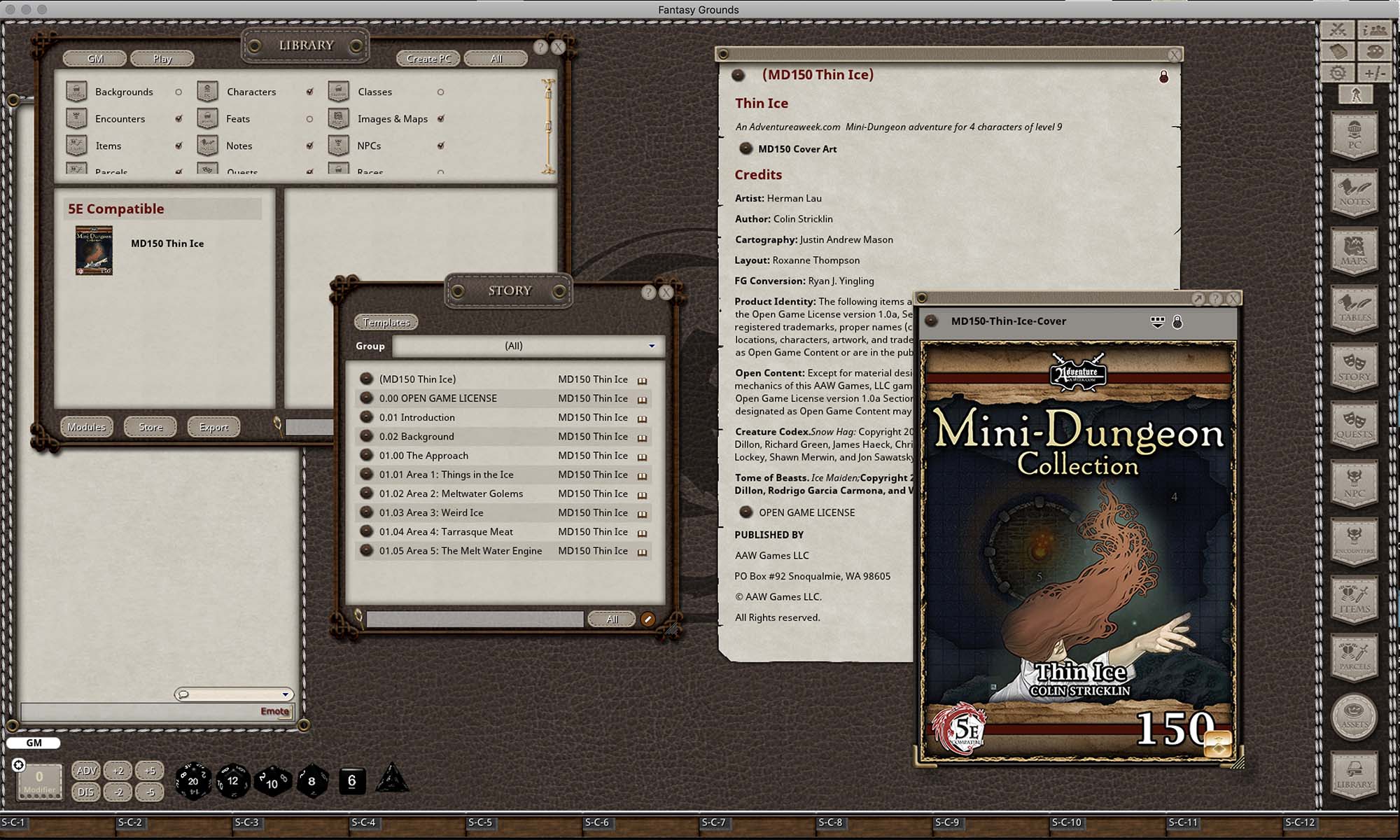Open the chat mode dropdown above Emote
This screenshot has height=840, width=1400.
click(x=234, y=694)
